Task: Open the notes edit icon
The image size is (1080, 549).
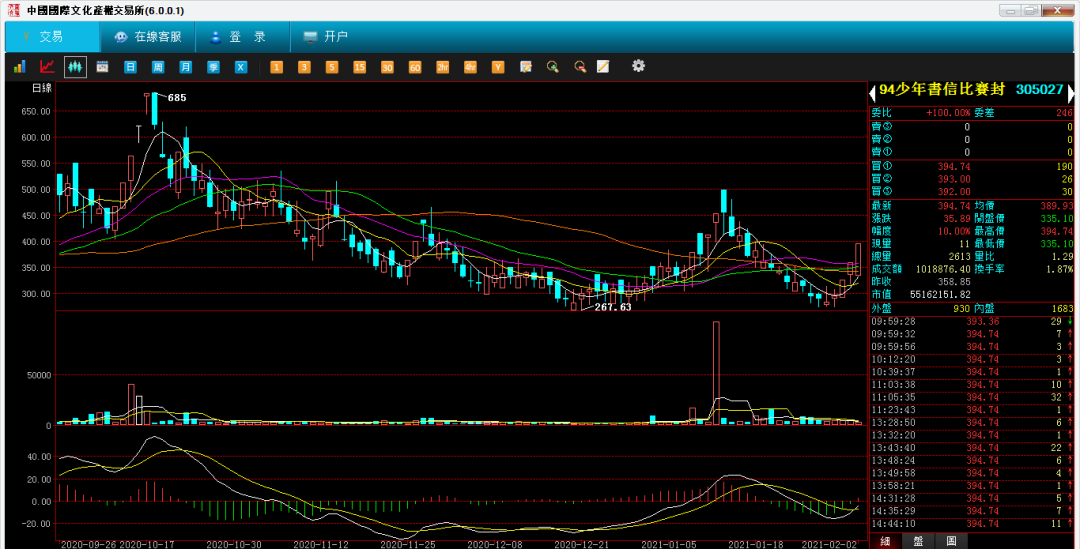Action: (526, 67)
